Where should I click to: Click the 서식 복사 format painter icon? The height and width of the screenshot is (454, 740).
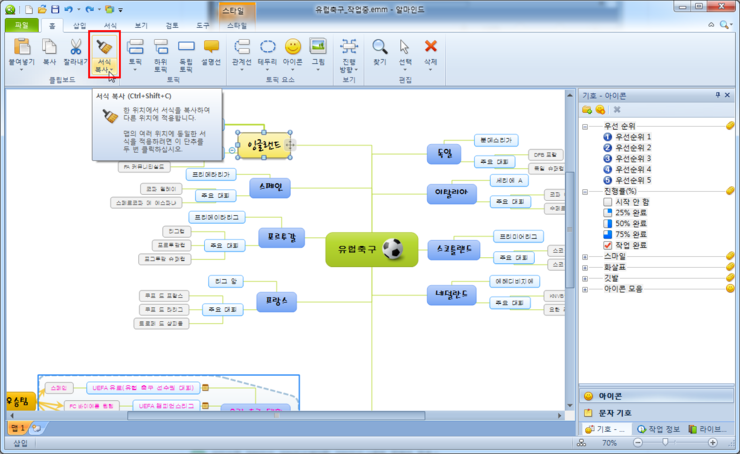pos(104,47)
